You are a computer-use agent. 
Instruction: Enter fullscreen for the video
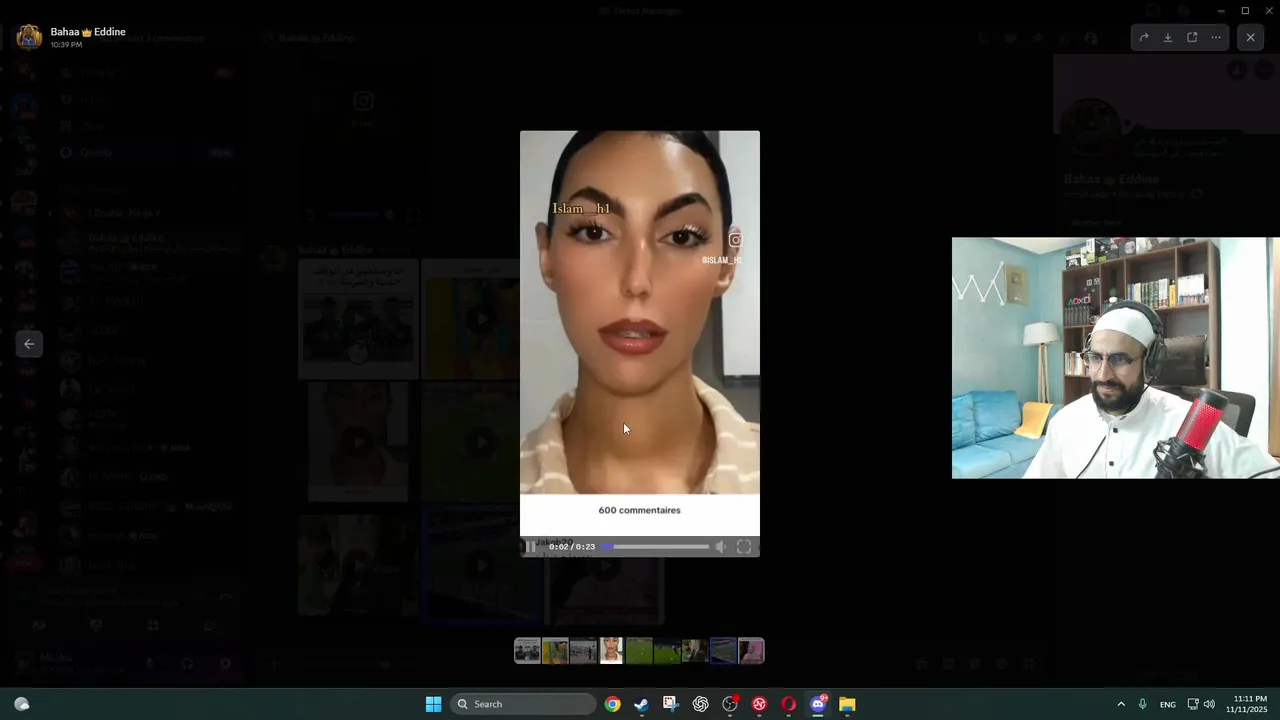[x=744, y=547]
